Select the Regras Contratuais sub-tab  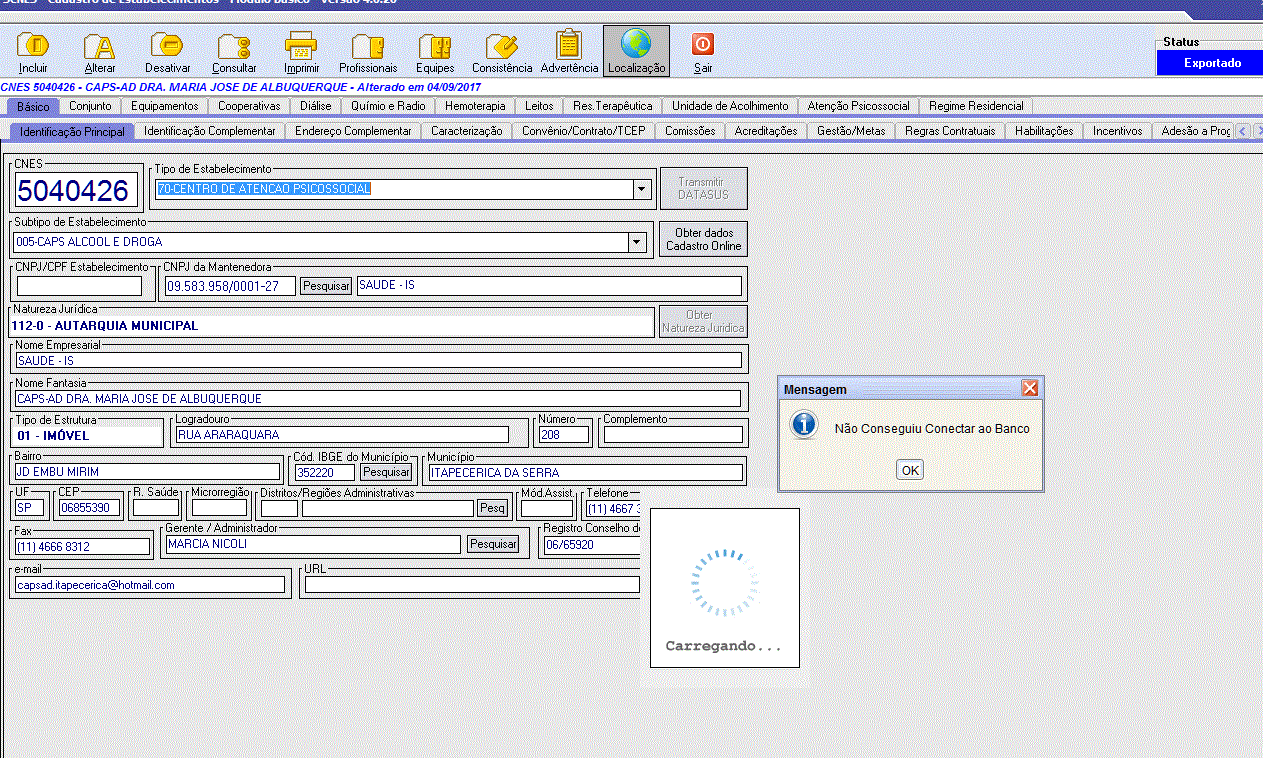click(950, 131)
